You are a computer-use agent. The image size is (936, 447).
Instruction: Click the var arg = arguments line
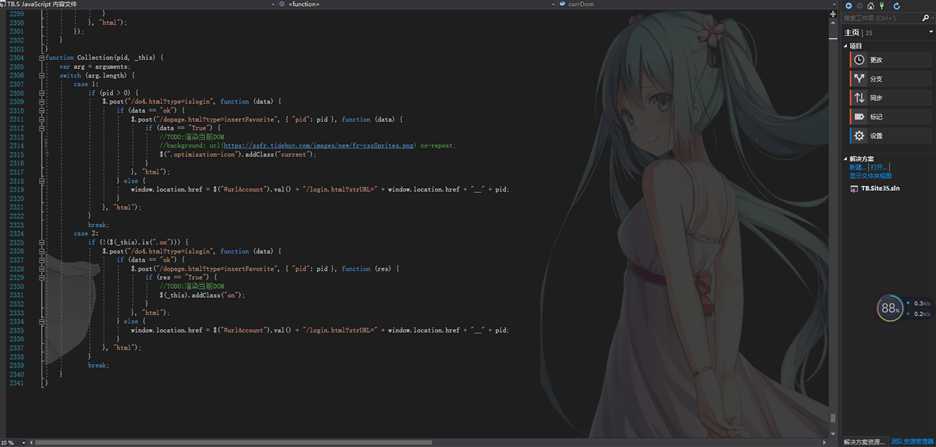[93, 67]
